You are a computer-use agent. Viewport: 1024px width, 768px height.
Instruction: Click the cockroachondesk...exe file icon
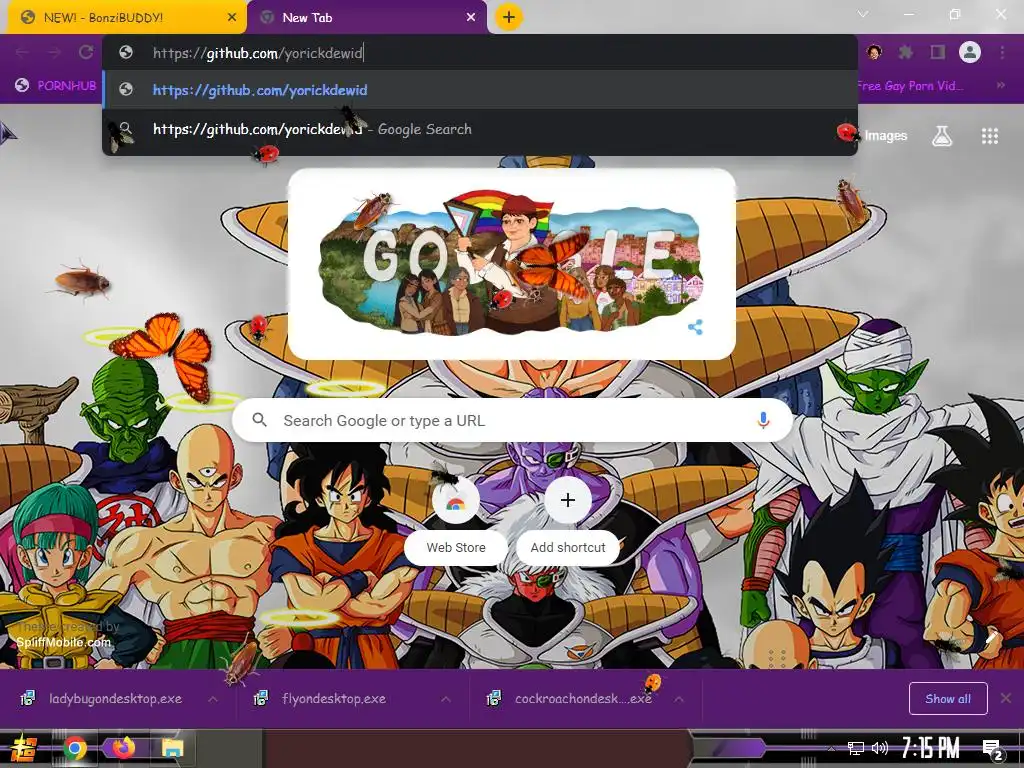tap(494, 698)
